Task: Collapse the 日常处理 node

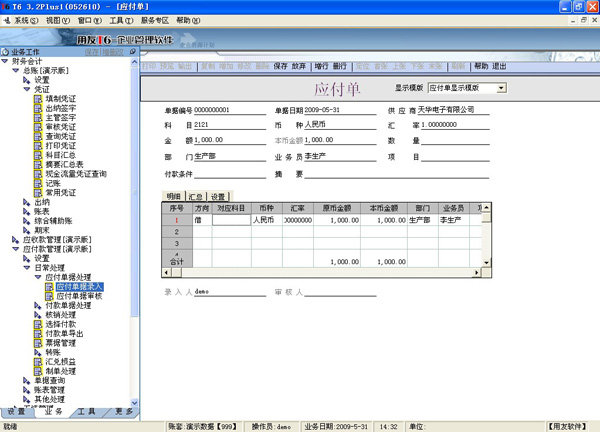Action: [27, 268]
